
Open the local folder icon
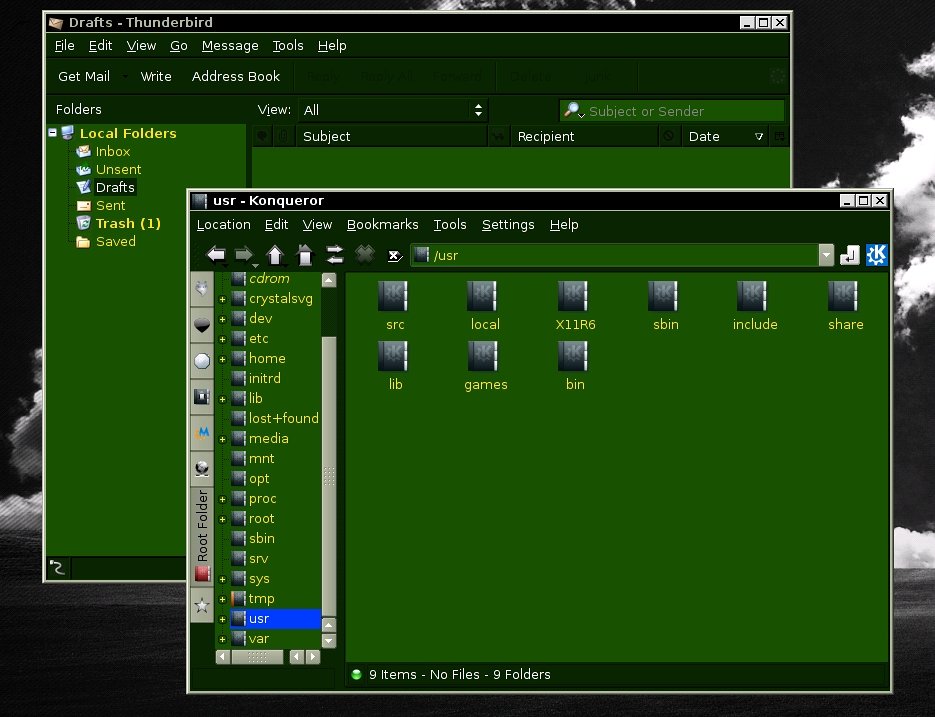click(482, 296)
